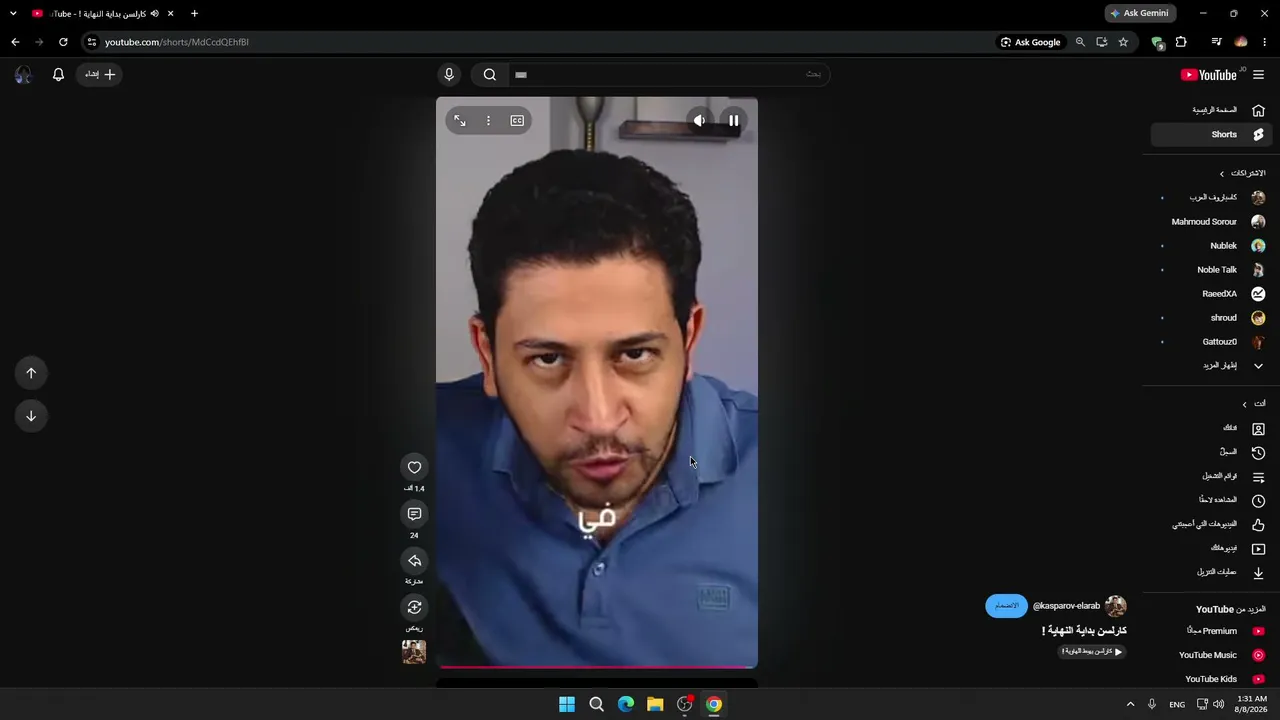Click the Create button with plus sign
The height and width of the screenshot is (720, 1280).
[x=99, y=74]
